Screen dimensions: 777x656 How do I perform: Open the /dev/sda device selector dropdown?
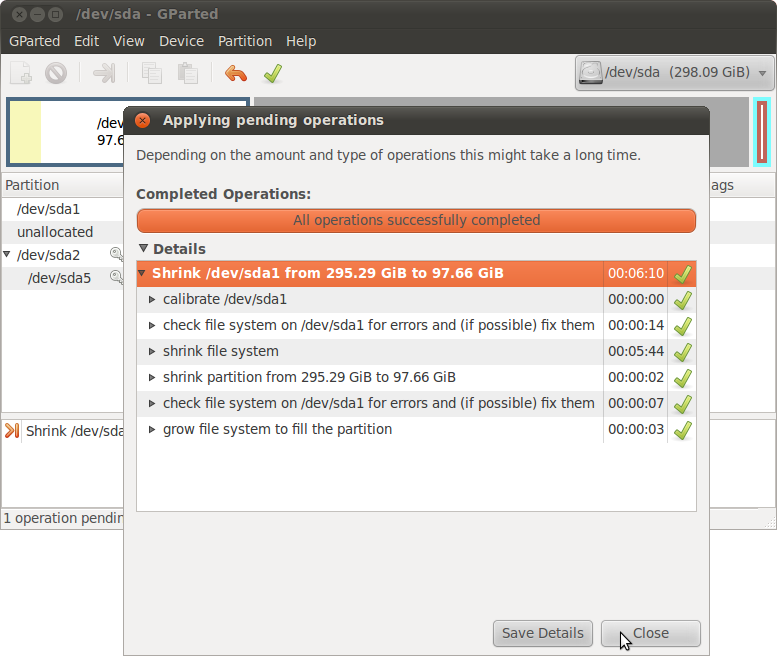tap(674, 73)
